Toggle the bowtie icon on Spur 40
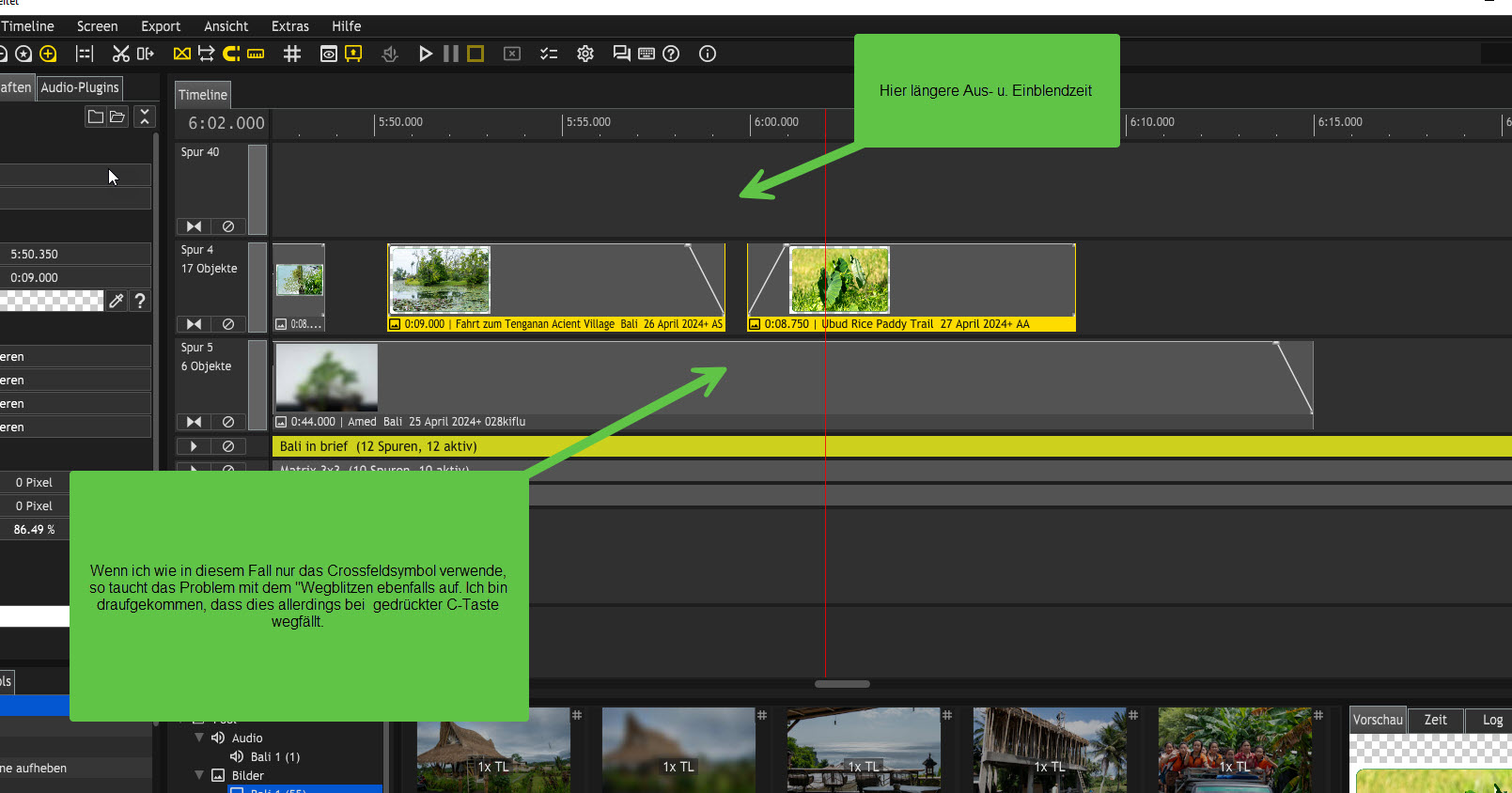 (194, 226)
